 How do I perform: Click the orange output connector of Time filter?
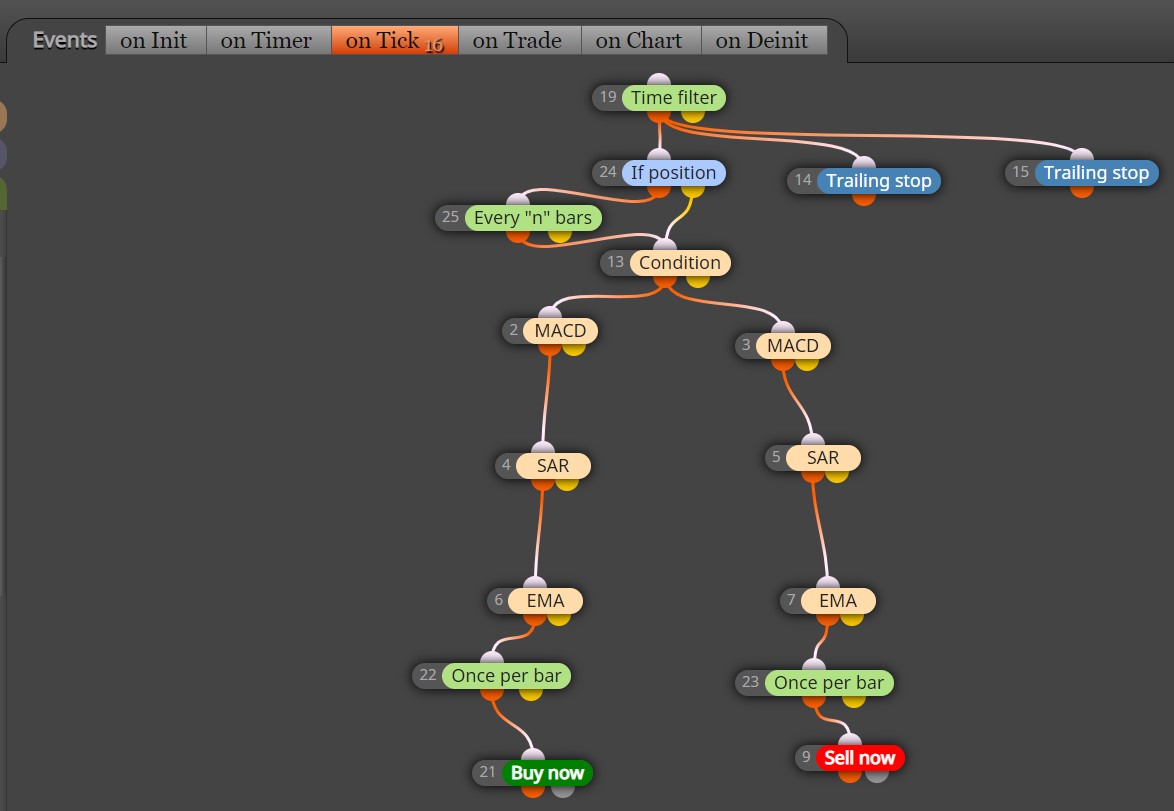point(659,116)
